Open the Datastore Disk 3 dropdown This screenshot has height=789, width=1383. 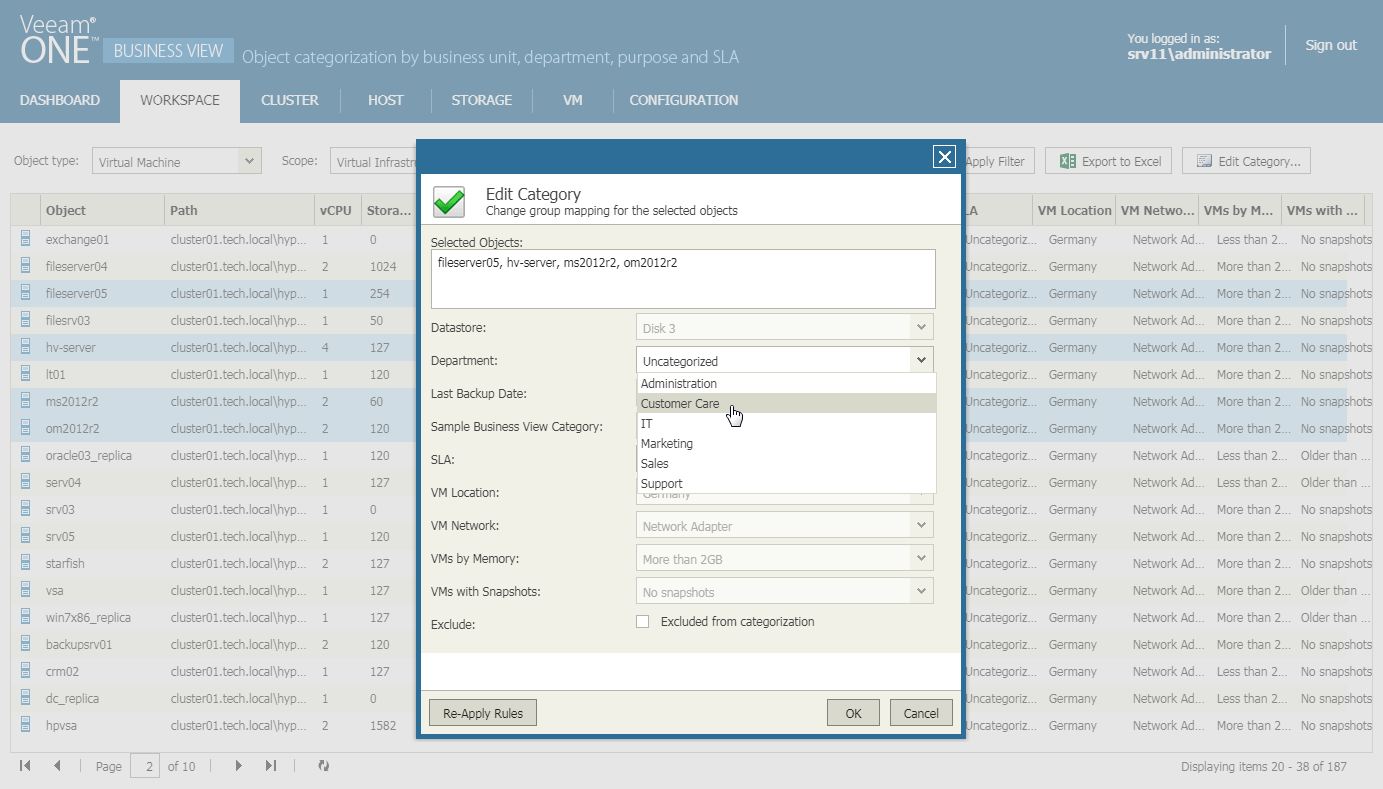point(784,328)
